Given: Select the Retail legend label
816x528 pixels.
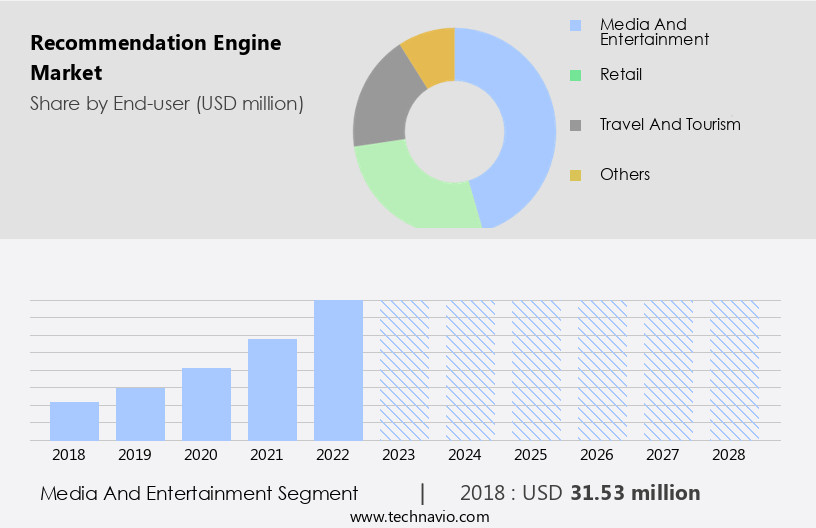Looking at the screenshot, I should [x=620, y=75].
